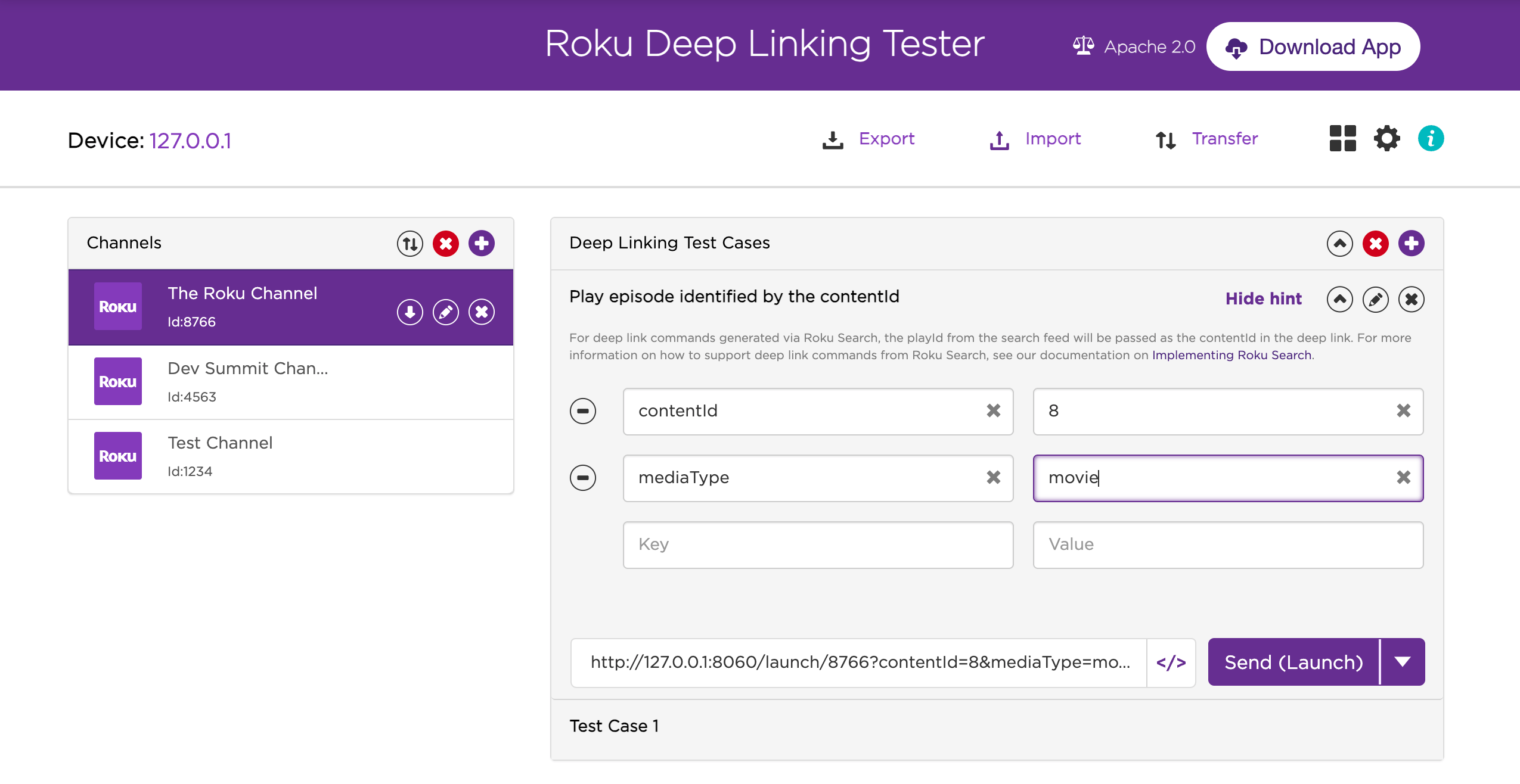Screen dimensions: 1520x784
Task: Remove the contentId row with the minus icon
Action: [582, 411]
